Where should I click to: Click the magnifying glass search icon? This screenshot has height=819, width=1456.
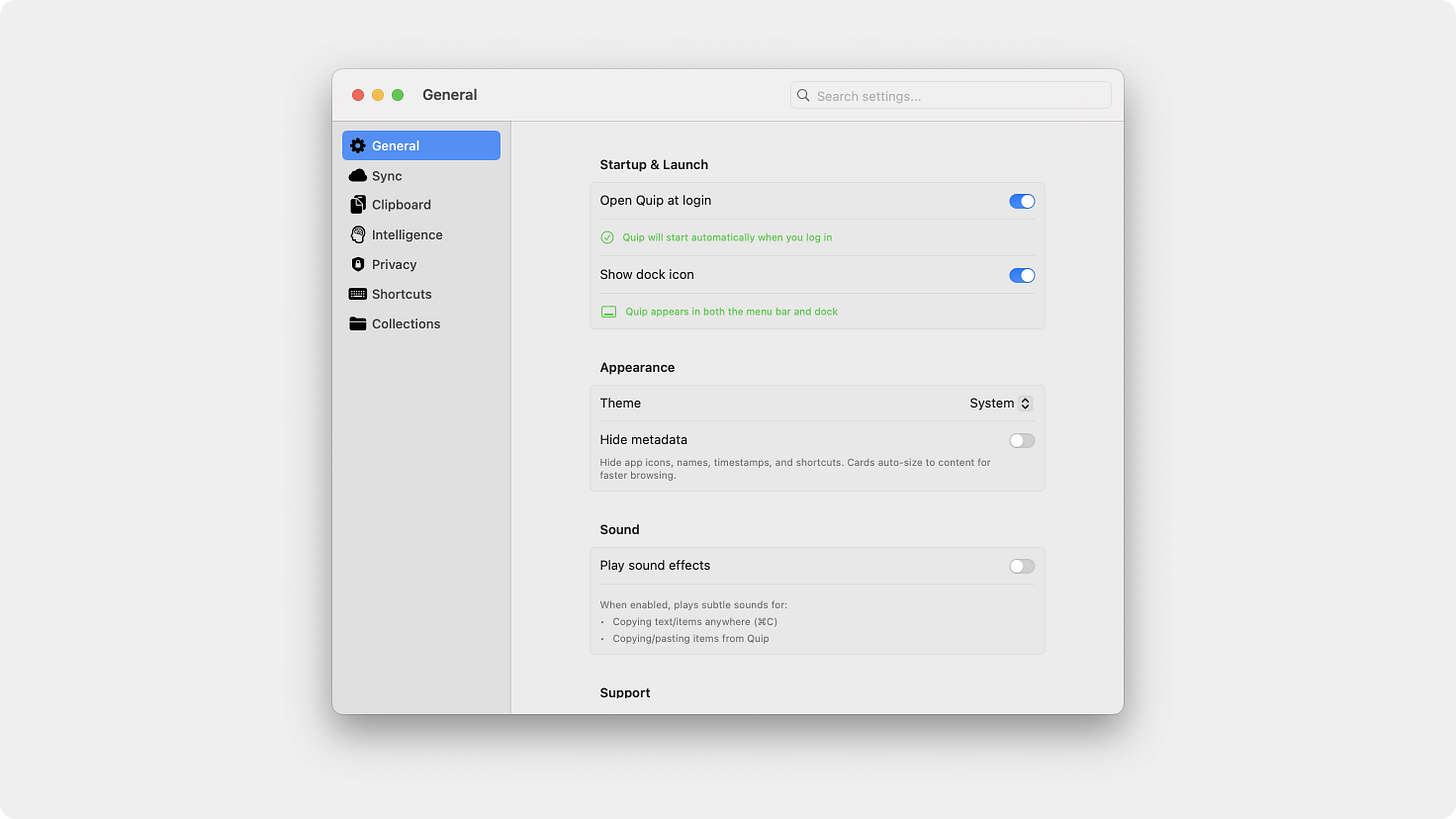coord(803,96)
